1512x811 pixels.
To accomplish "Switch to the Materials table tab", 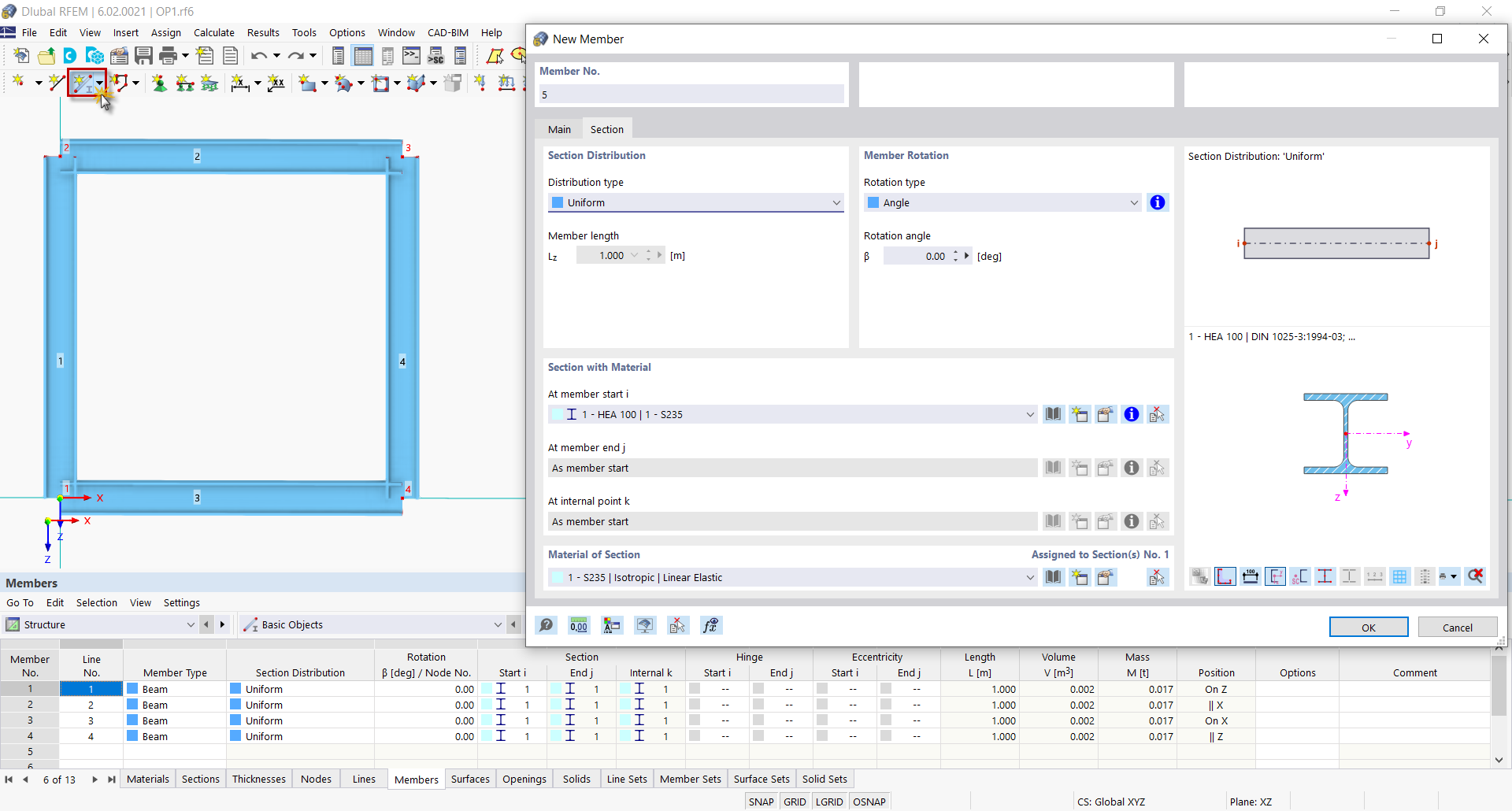I will pyautogui.click(x=148, y=779).
